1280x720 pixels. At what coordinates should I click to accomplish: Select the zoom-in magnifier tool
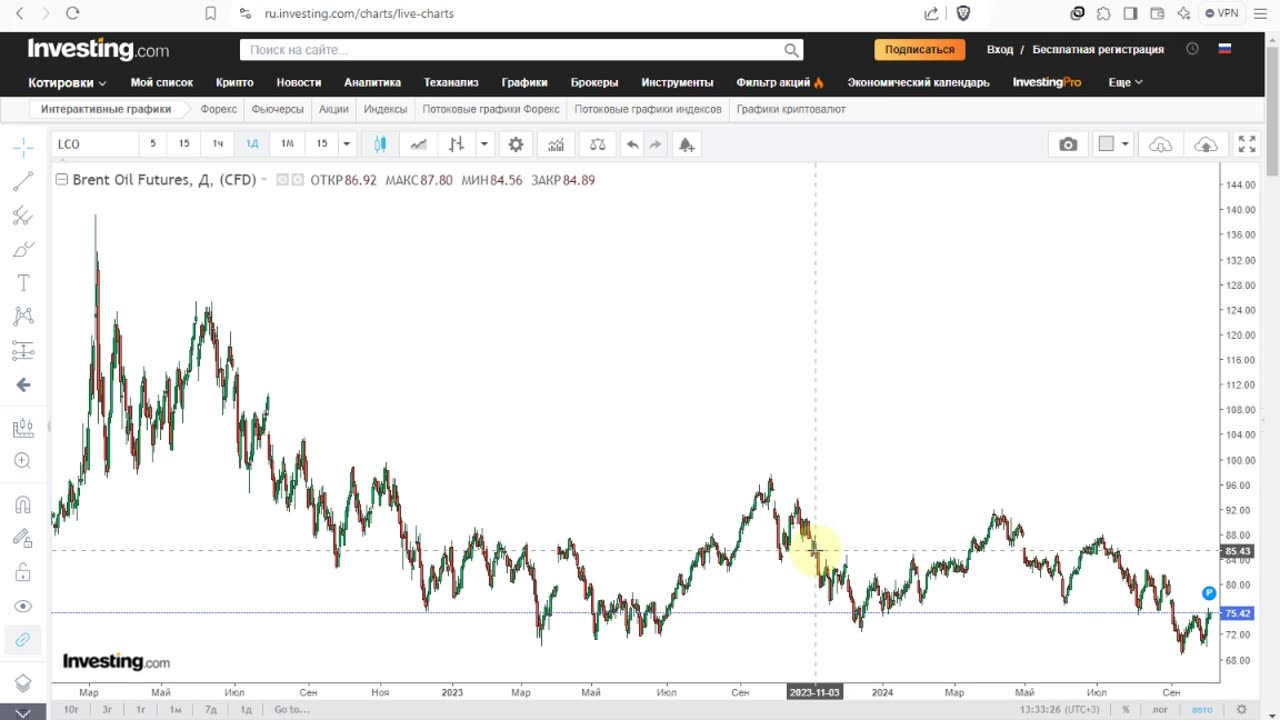(23, 461)
